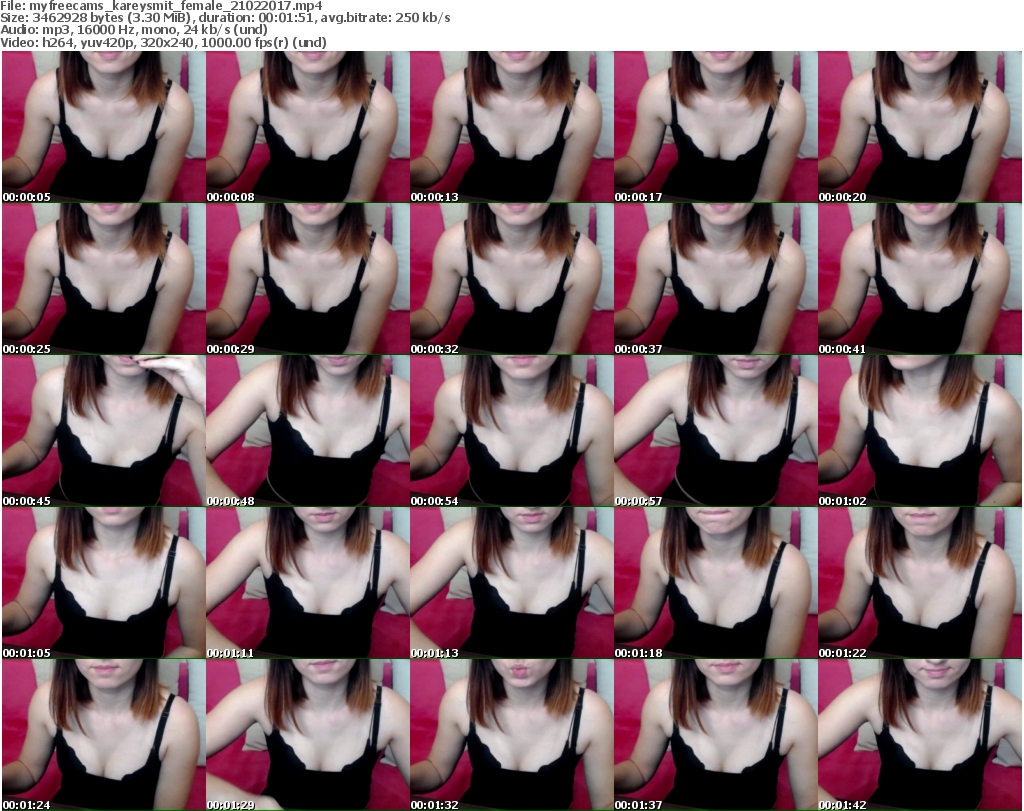
Task: Open the frame at 00:01:18
Action: point(716,583)
